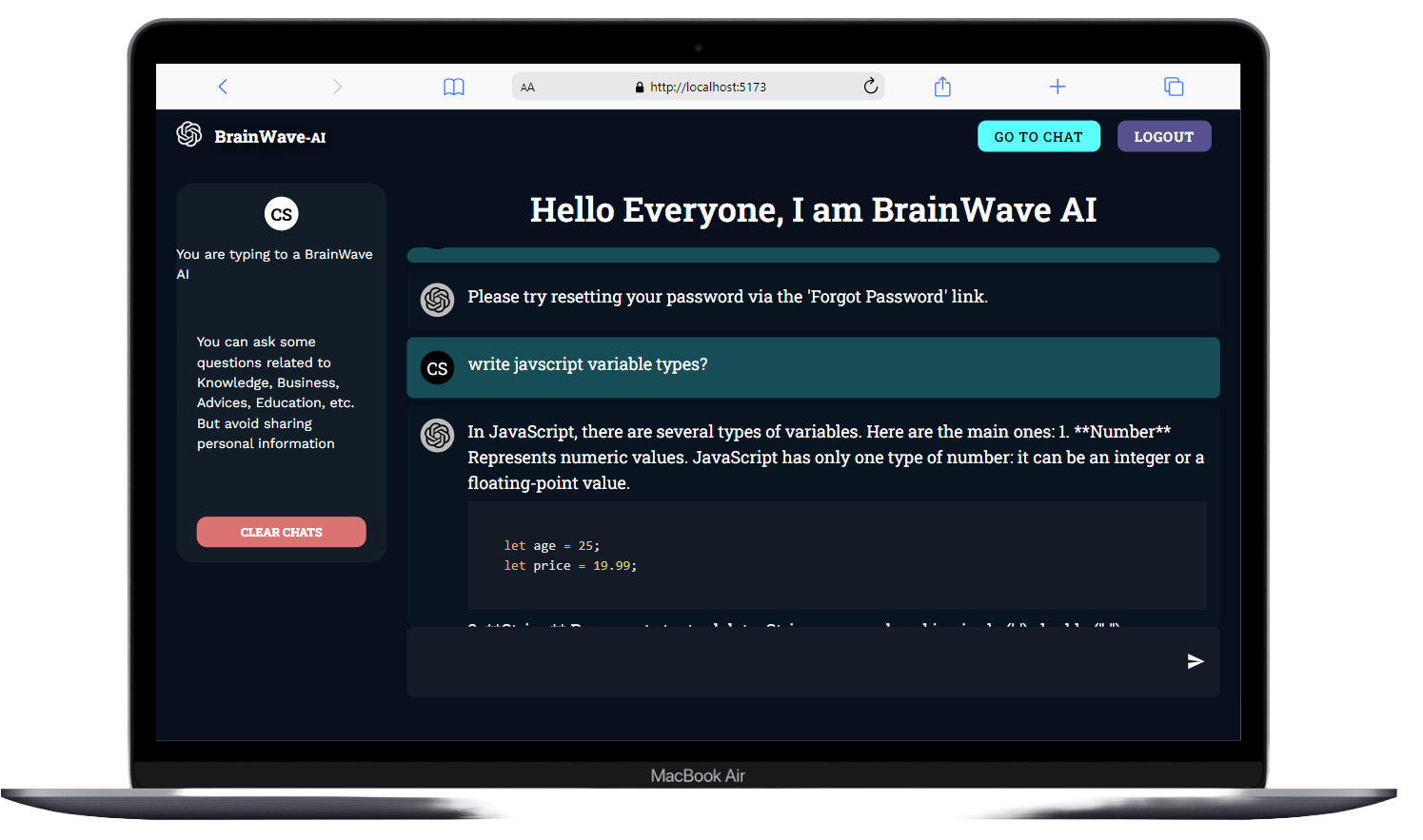Click the BrainWave-AI logo icon
Screen dimensions: 1423x840
(189, 135)
